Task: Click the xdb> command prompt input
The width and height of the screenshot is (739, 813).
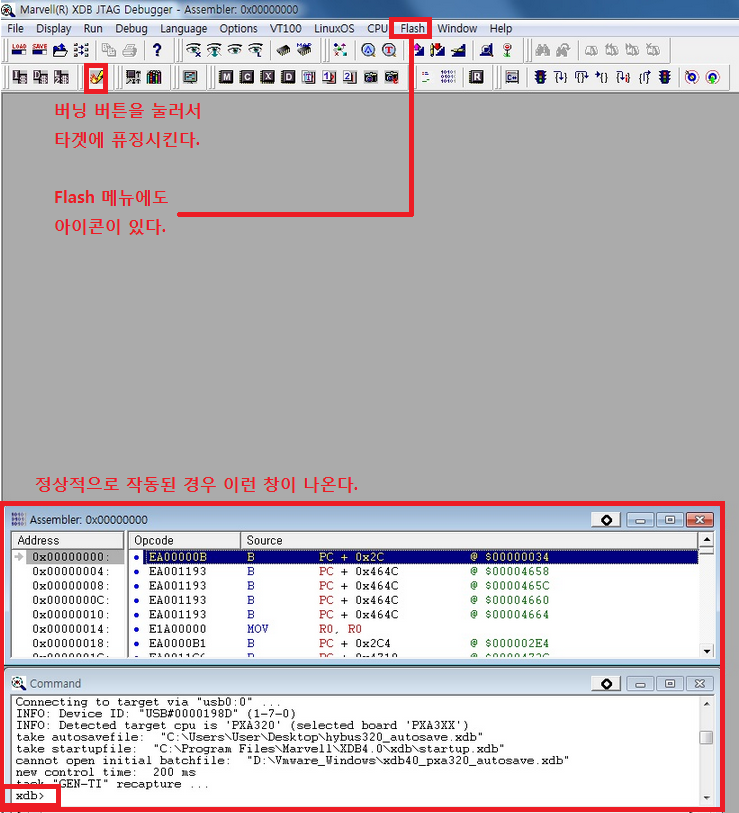Action: click(30, 796)
